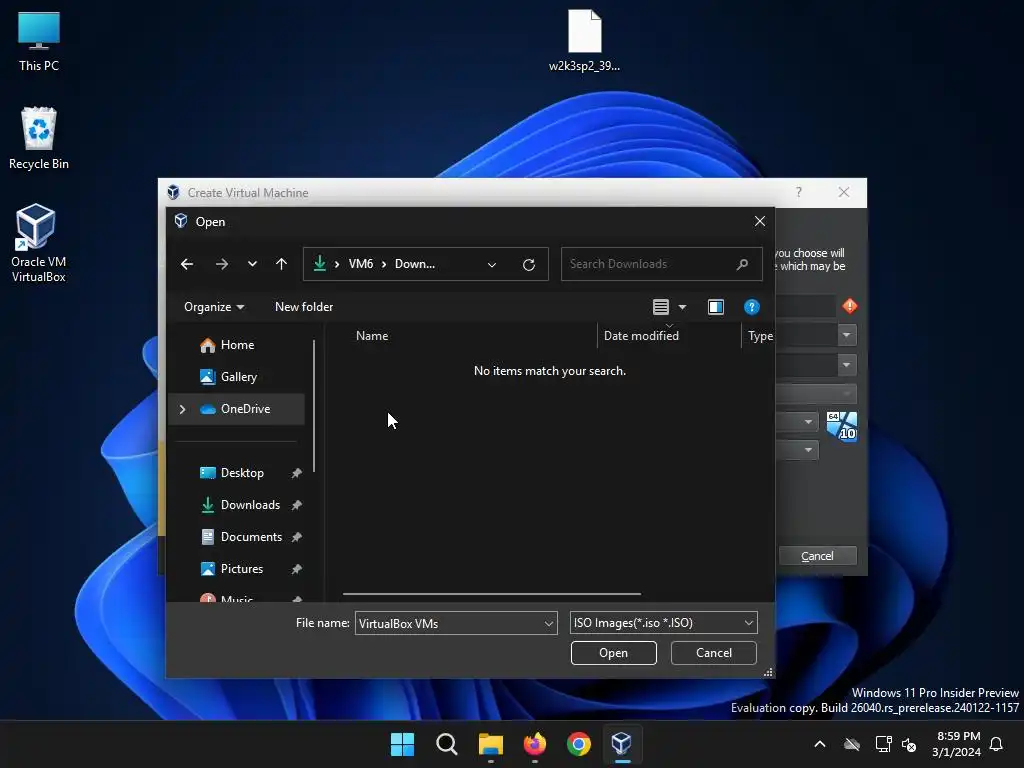The width and height of the screenshot is (1024, 768).
Task: Open the Open dialog help
Action: click(x=752, y=307)
